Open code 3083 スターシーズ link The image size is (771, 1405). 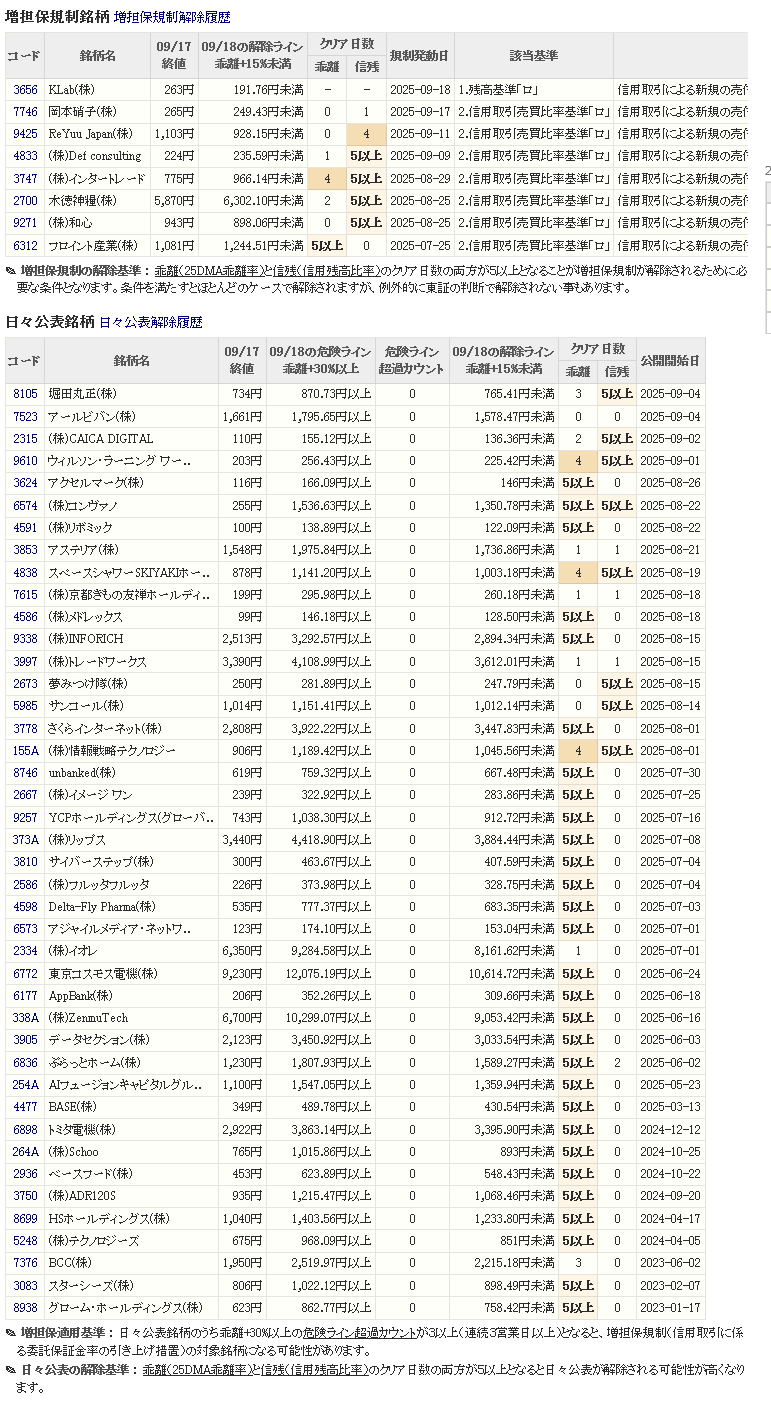coord(25,1284)
